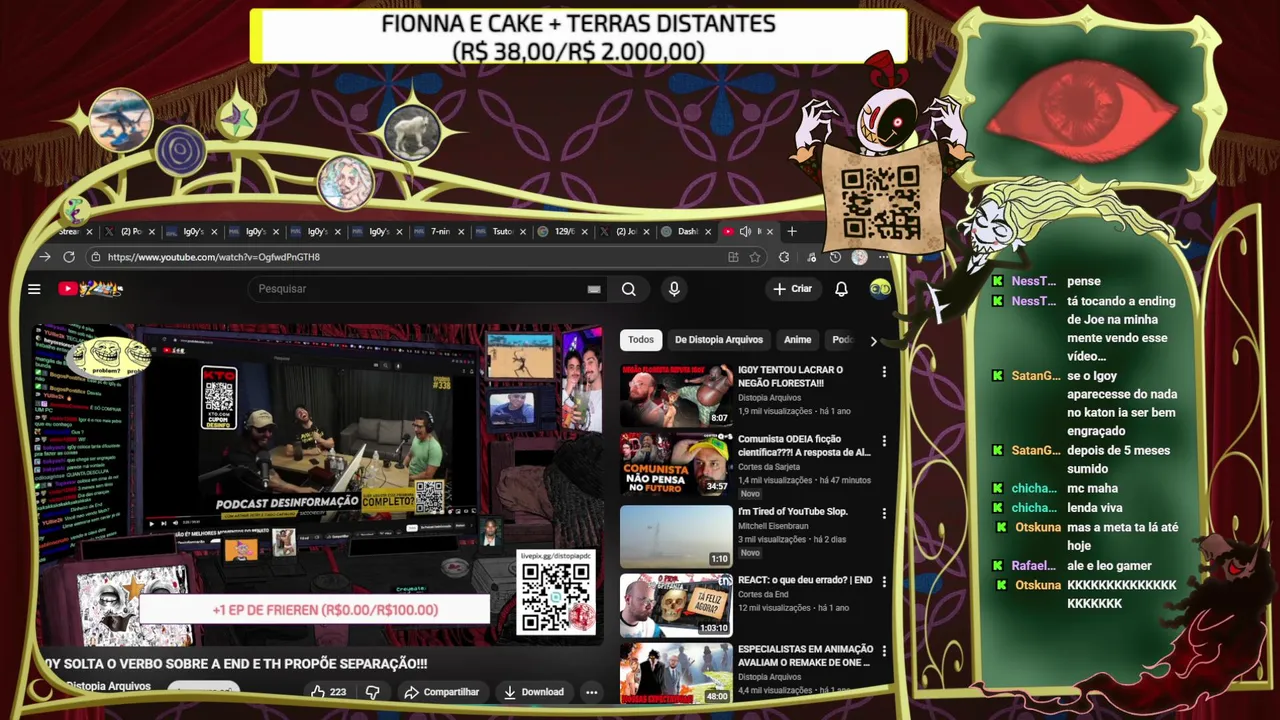This screenshot has height=720, width=1280.
Task: Switch to the Strea browser tab
Action: pos(69,232)
